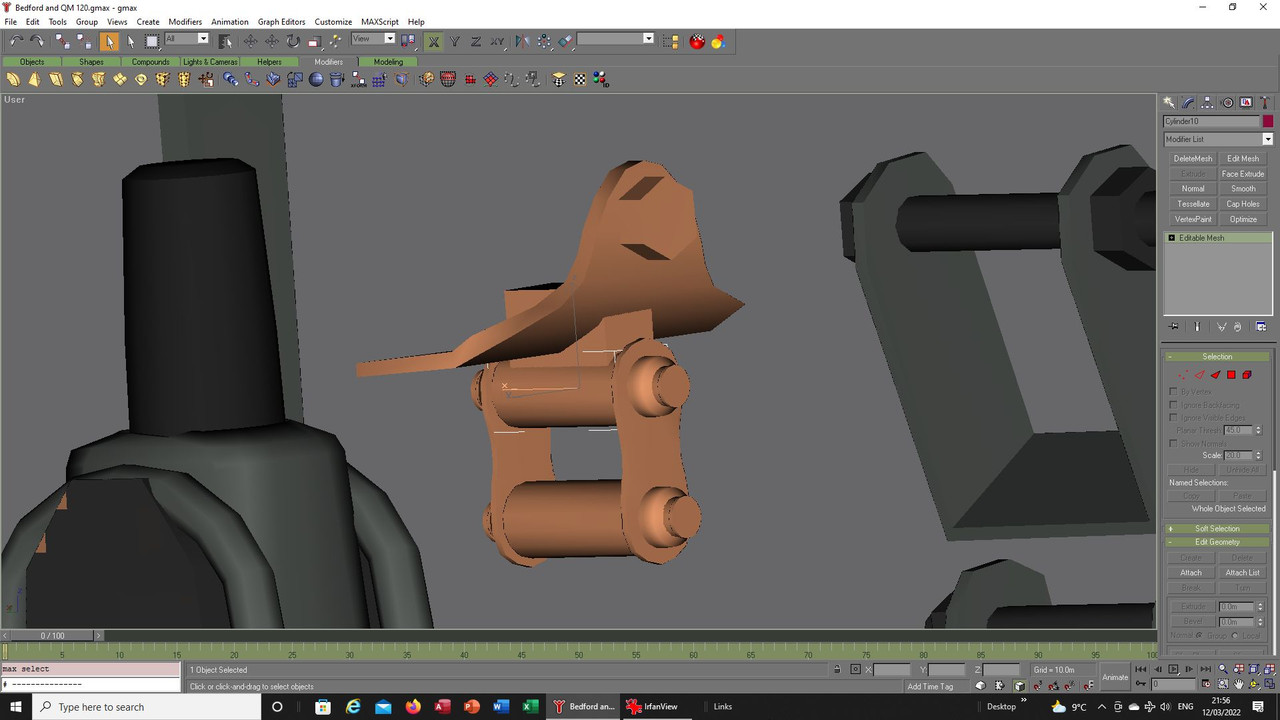This screenshot has width=1280, height=720.
Task: Select Polygon sub-object level icon
Action: [x=1231, y=375]
